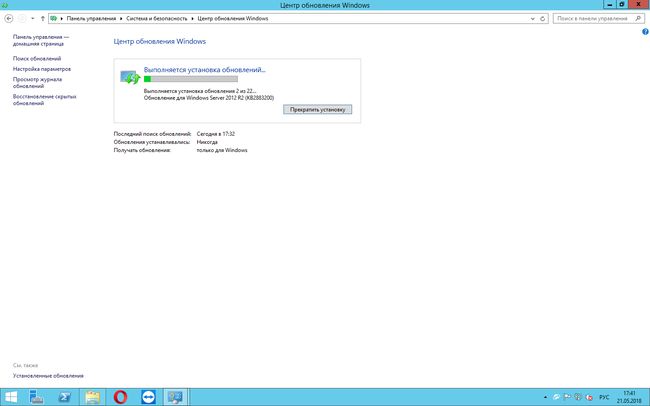Click the 'Прекратить установку' button
Image resolution: width=650 pixels, height=406 pixels.
(318, 109)
